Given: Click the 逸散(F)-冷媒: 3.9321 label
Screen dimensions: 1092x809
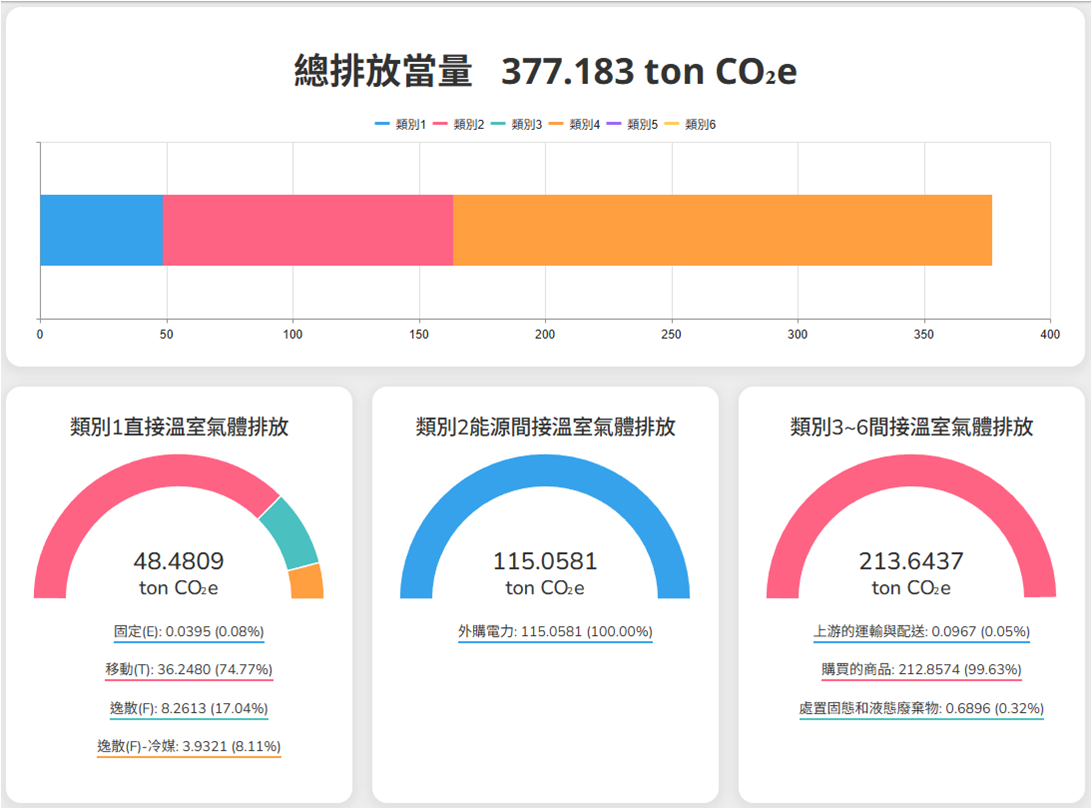Looking at the screenshot, I should (189, 746).
